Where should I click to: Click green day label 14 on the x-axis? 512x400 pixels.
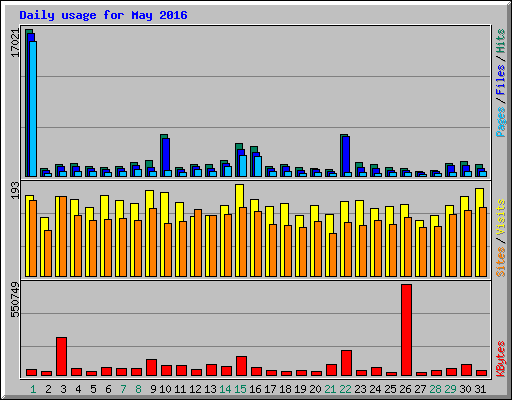pyautogui.click(x=225, y=389)
